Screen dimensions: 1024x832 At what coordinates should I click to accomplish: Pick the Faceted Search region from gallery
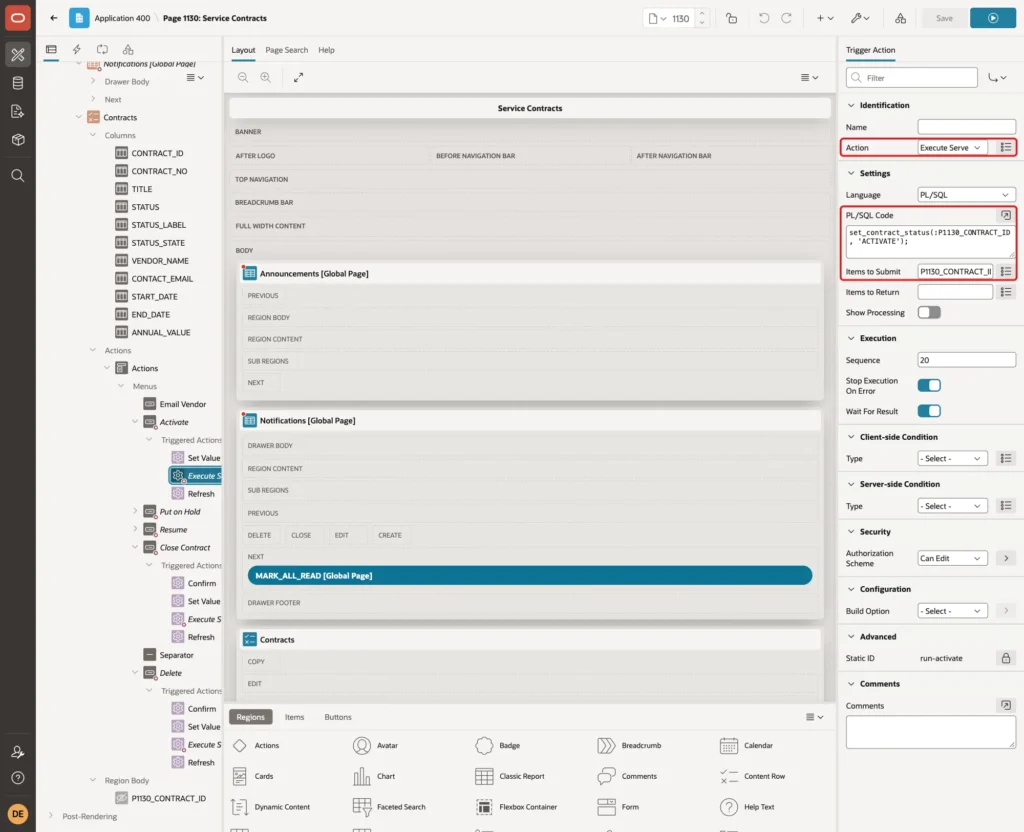(x=389, y=807)
